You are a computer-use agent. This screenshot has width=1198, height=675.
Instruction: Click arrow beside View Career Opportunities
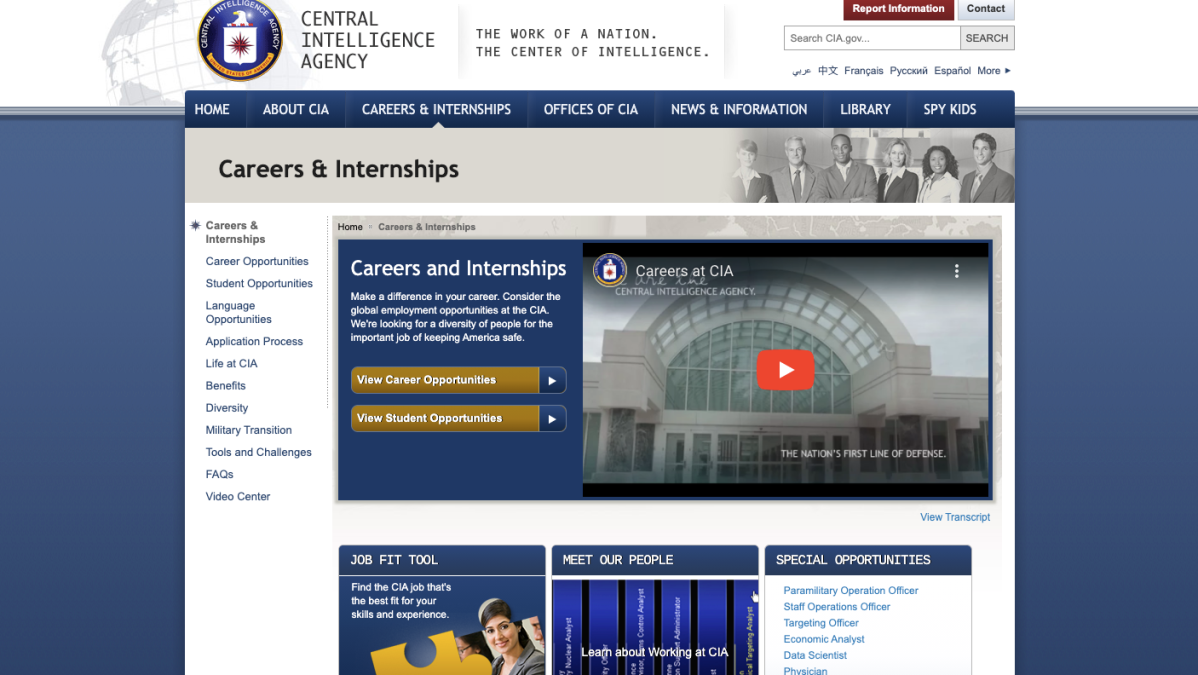click(552, 380)
